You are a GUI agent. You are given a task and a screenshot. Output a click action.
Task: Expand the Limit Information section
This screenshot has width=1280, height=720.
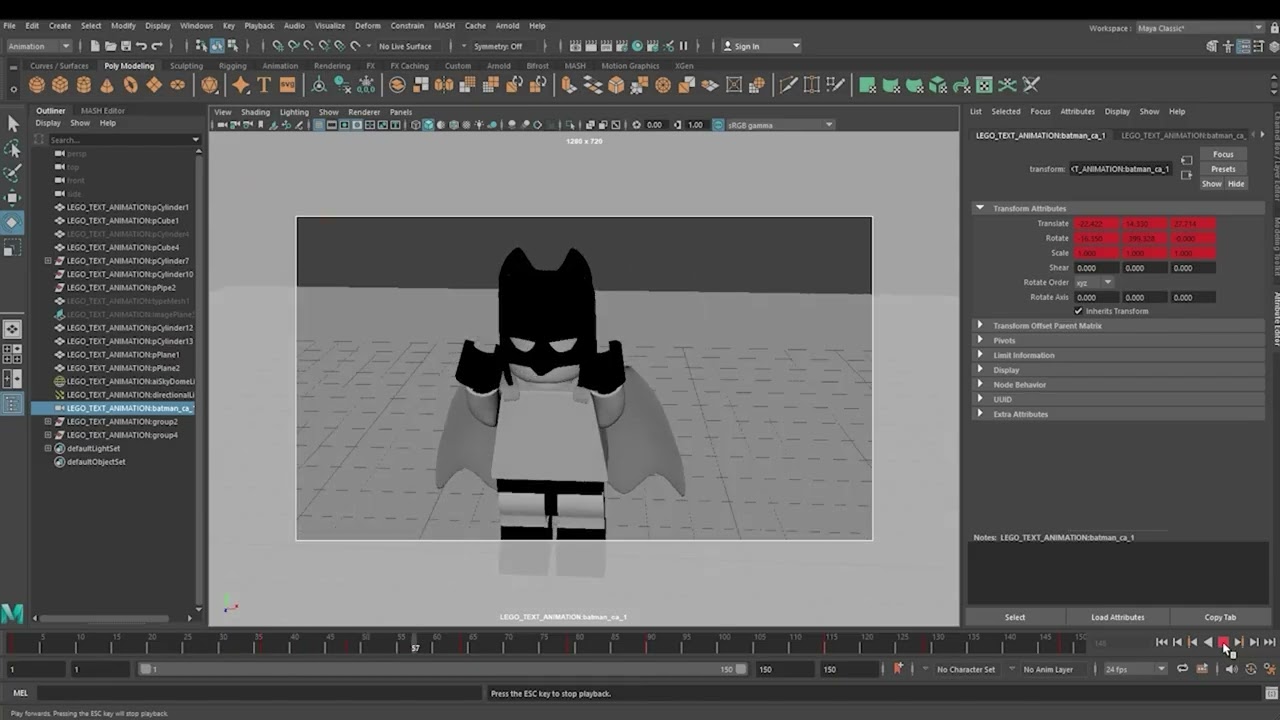(x=980, y=355)
